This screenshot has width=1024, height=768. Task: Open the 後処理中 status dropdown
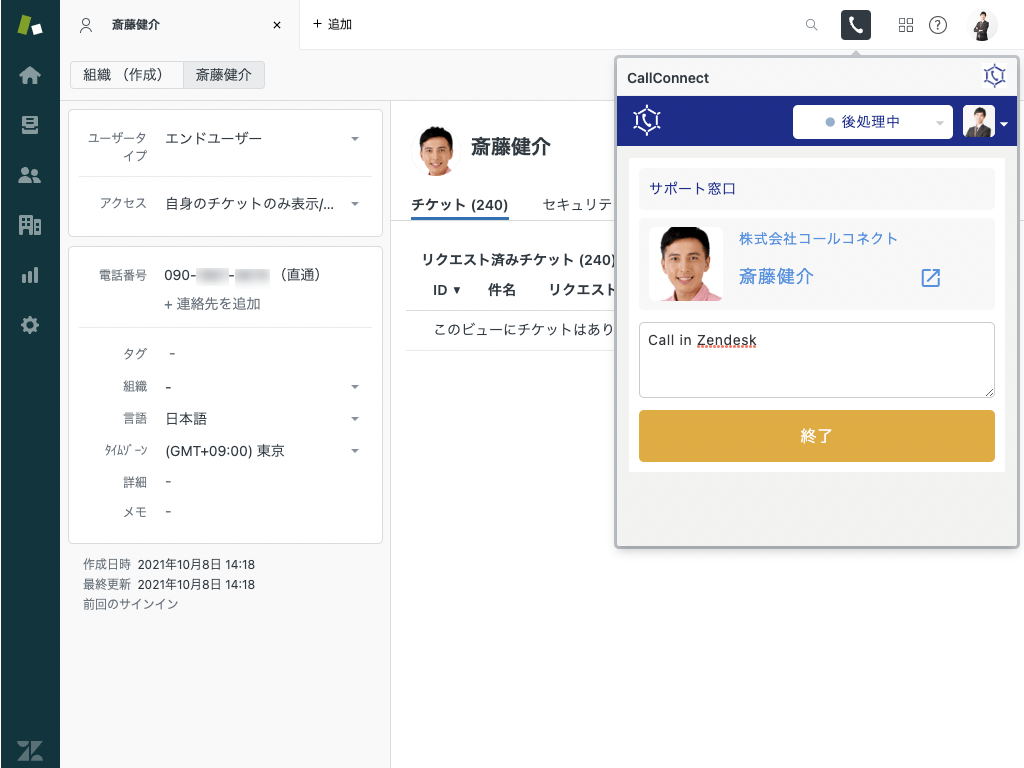(872, 122)
